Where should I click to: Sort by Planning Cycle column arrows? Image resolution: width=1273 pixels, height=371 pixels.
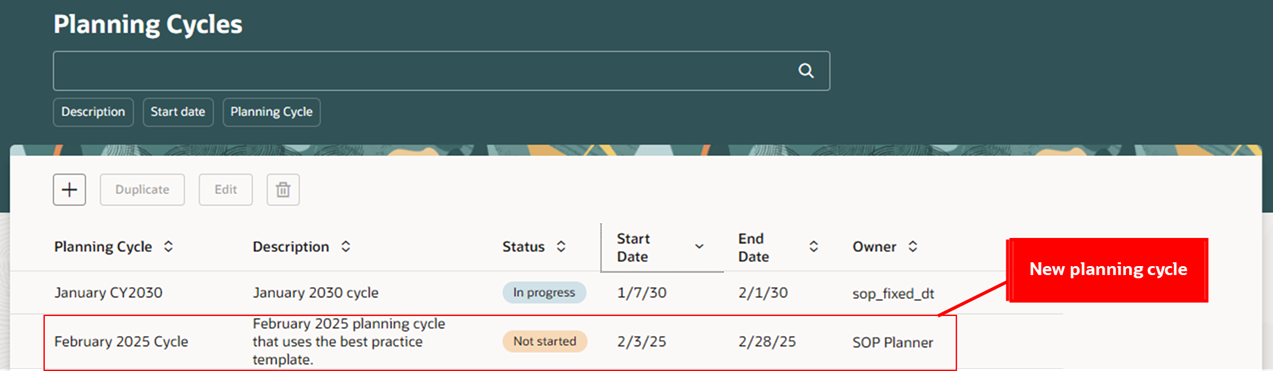168,247
